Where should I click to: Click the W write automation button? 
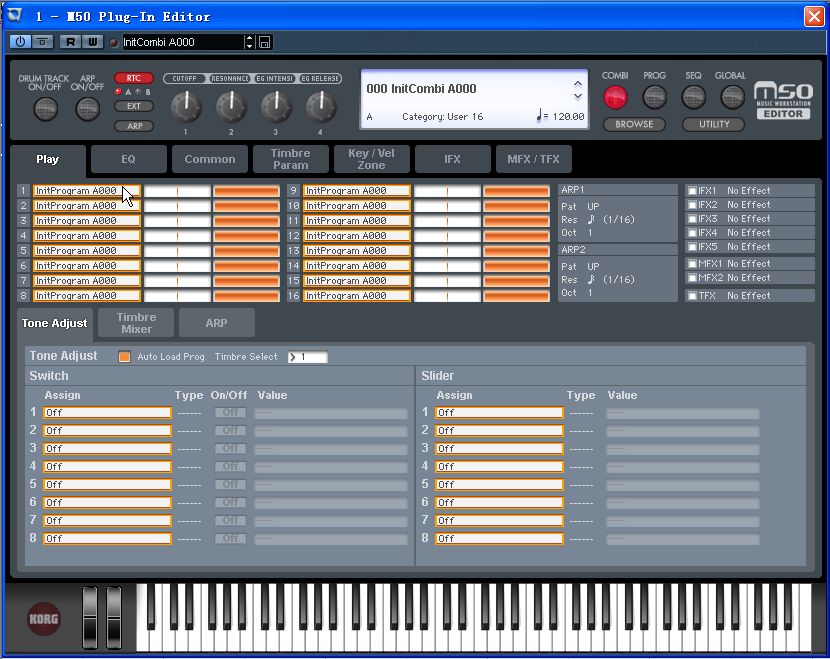pos(92,42)
